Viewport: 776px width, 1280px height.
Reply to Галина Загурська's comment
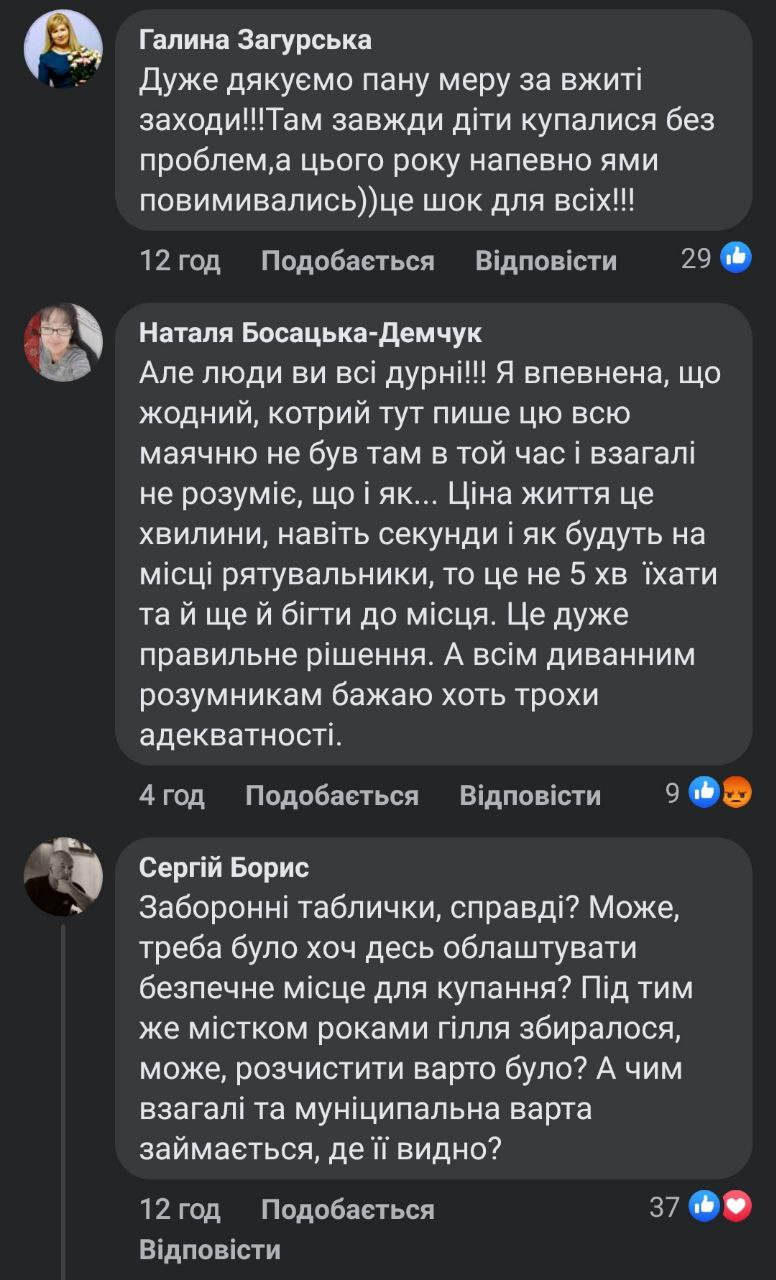(546, 261)
